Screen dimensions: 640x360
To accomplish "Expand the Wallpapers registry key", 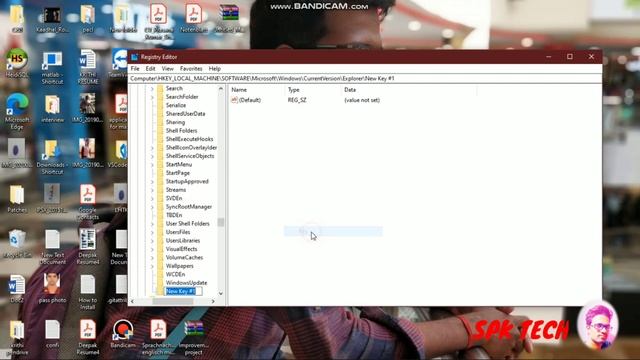I will pyautogui.click(x=152, y=266).
